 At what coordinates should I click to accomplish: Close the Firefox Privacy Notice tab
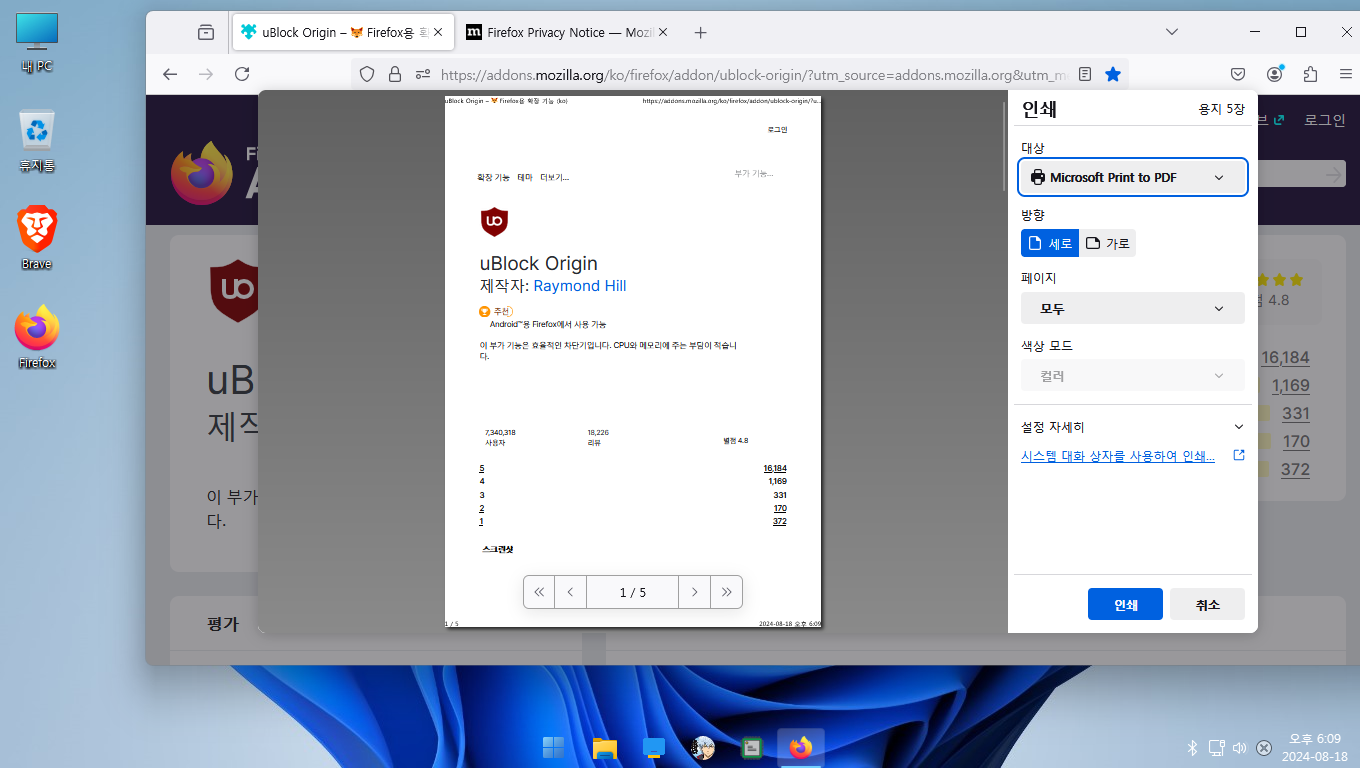point(662,32)
